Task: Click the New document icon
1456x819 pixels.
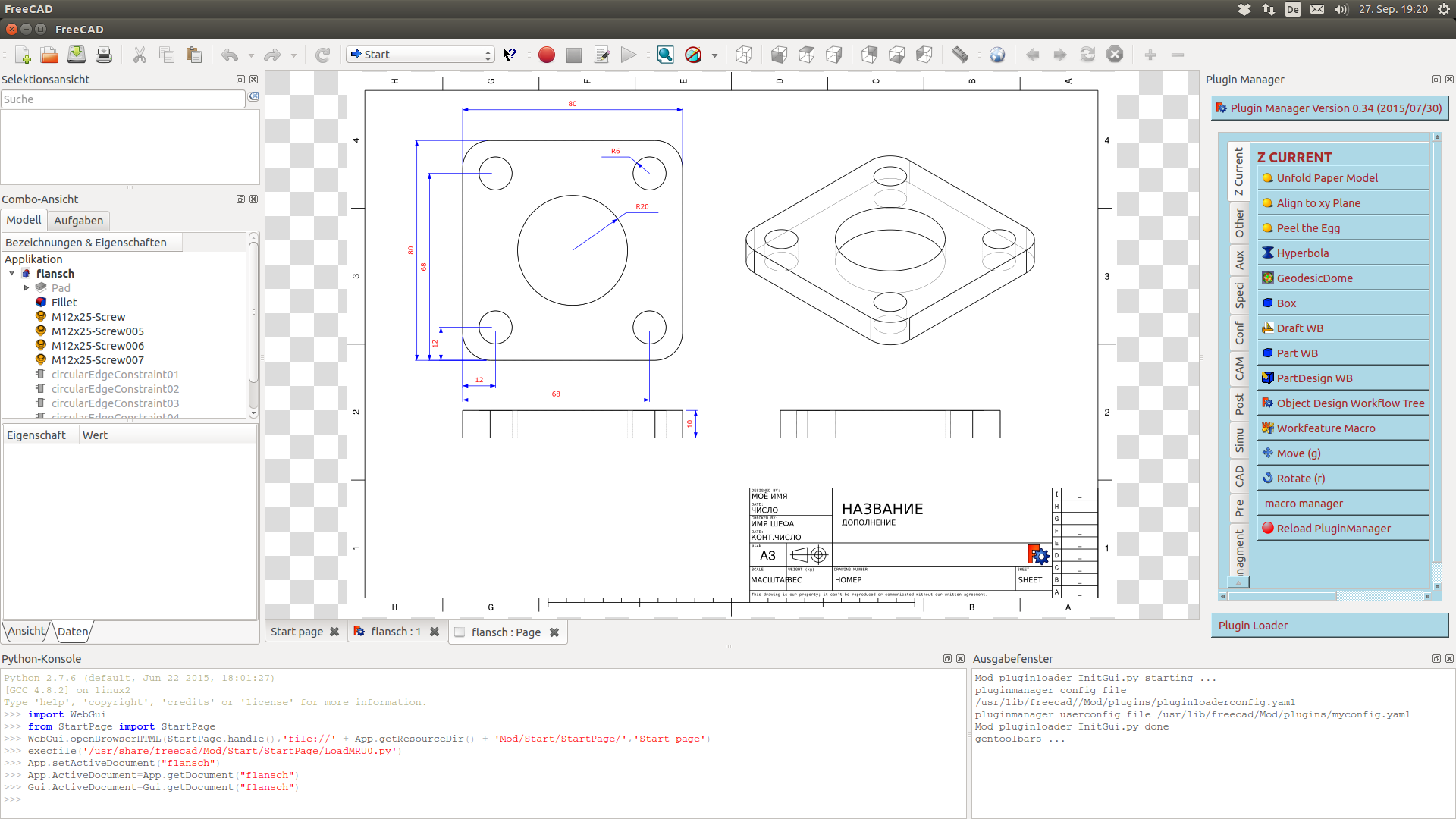Action: coord(23,55)
